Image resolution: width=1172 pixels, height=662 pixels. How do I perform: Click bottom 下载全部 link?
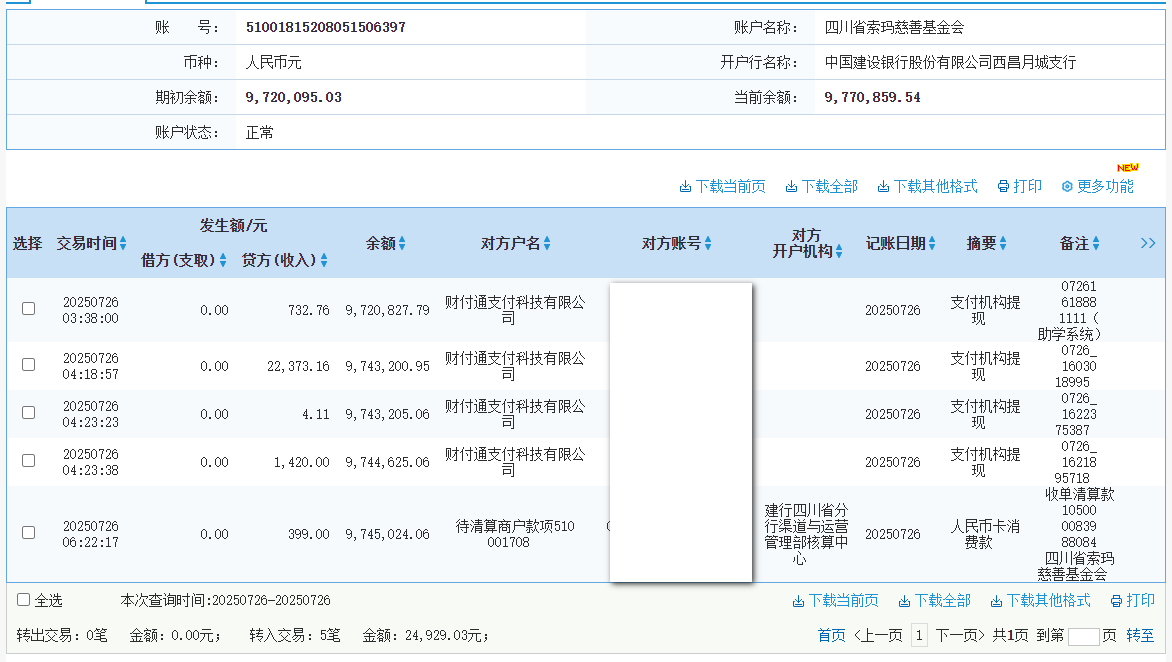coord(934,601)
